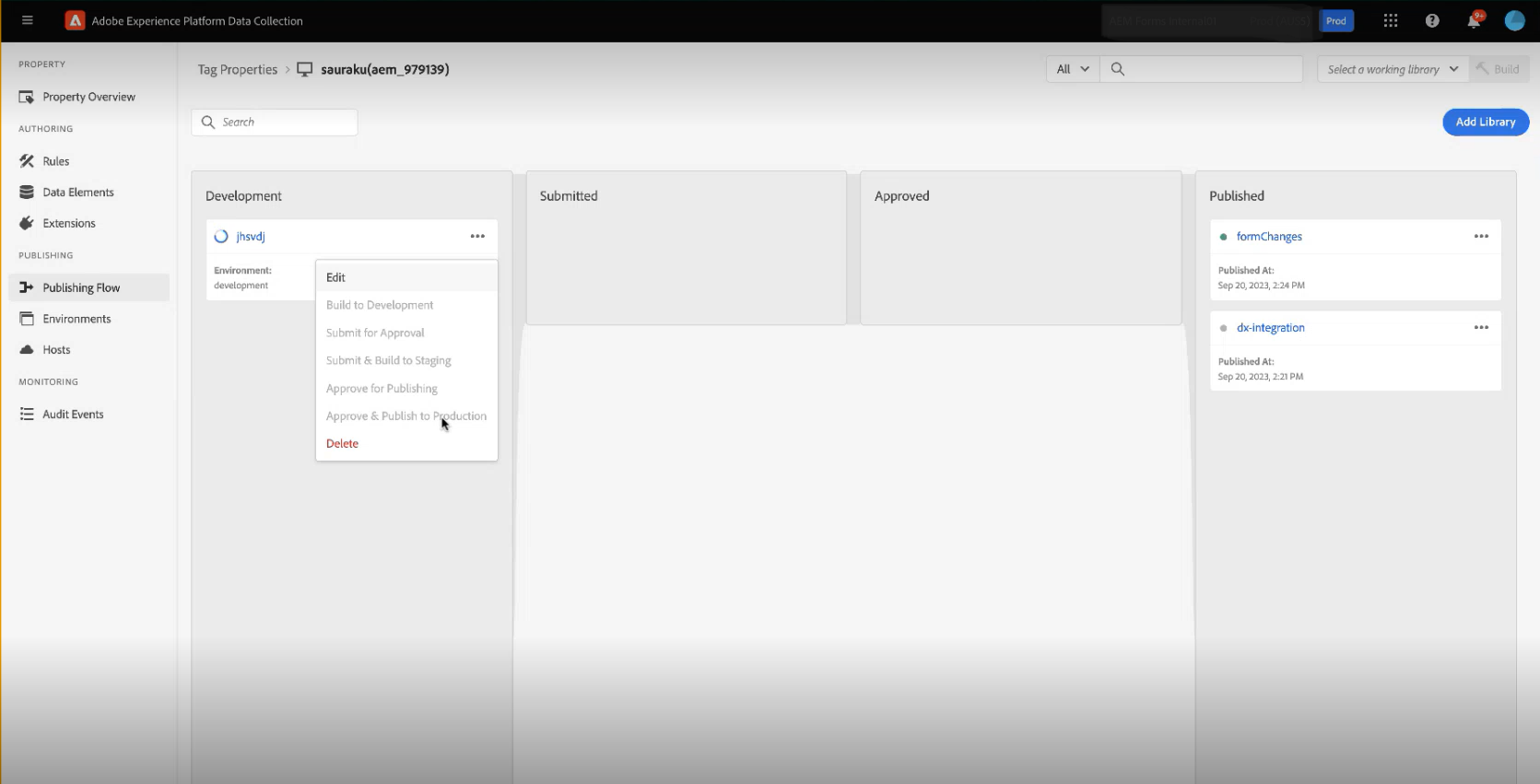Open more options for dx-integration library
The image size is (1540, 784).
point(1481,327)
